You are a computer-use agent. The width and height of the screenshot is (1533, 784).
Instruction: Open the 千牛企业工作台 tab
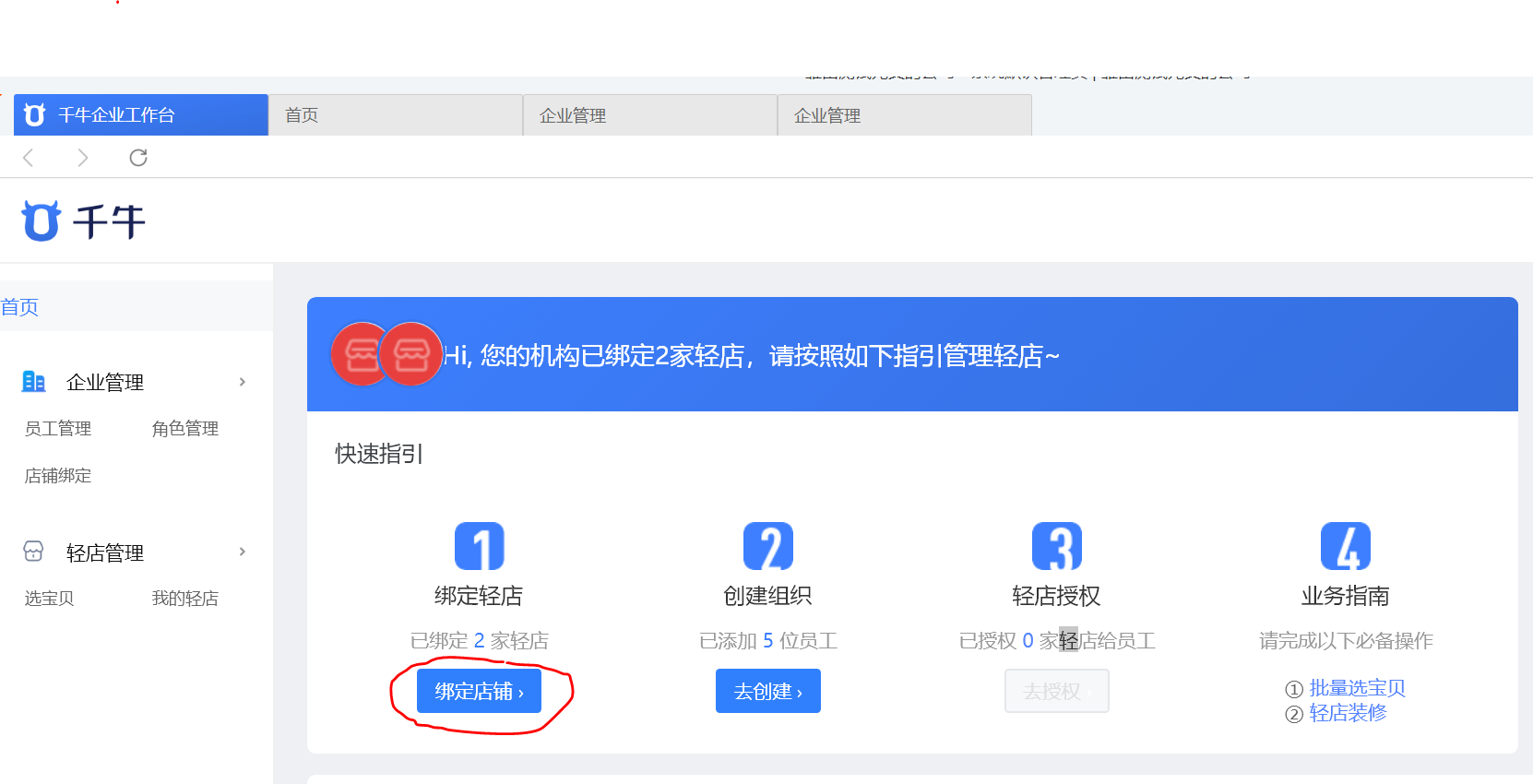pos(140,115)
